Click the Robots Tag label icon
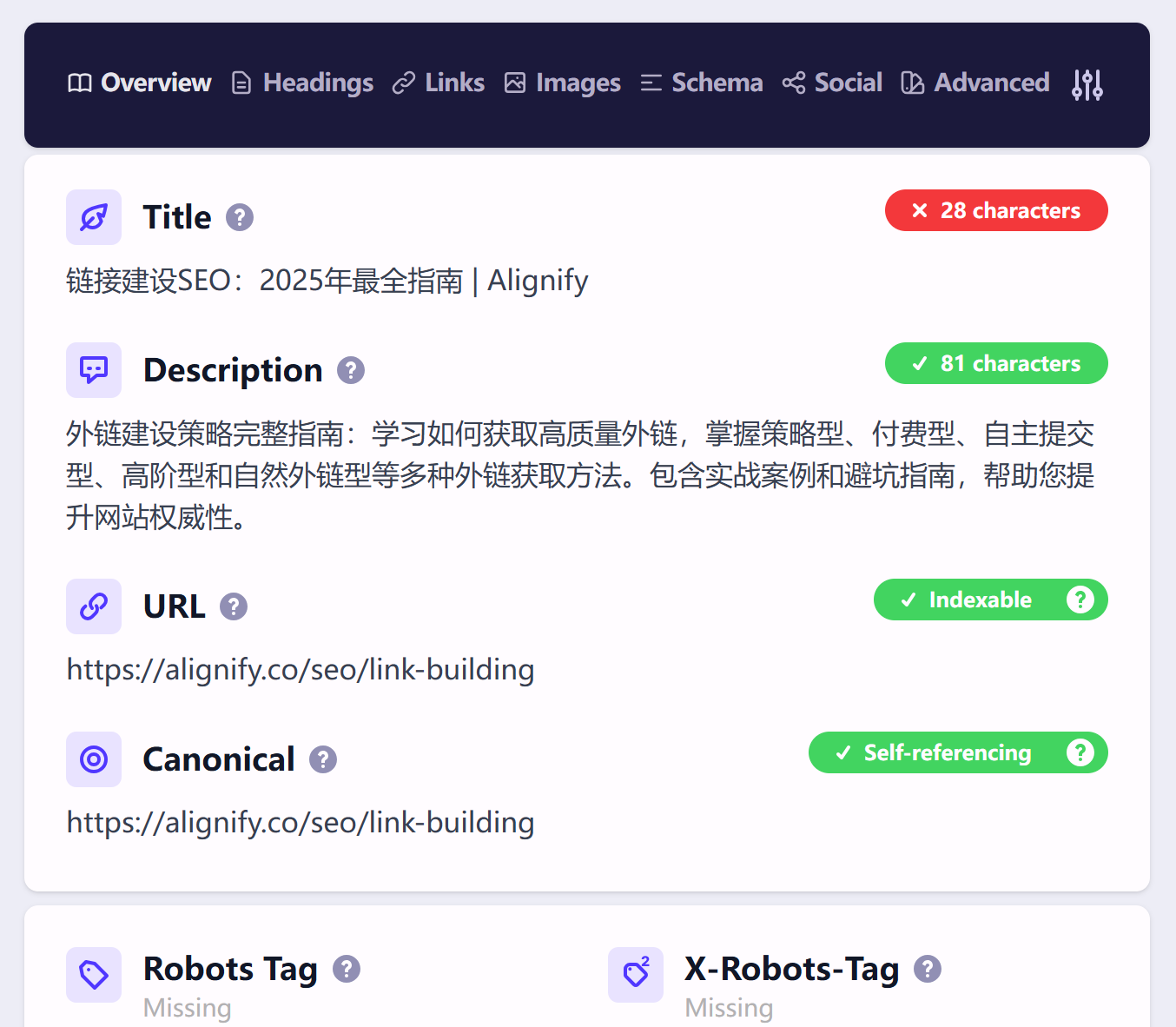Screen dimensions: 1176x1027 click(93, 975)
